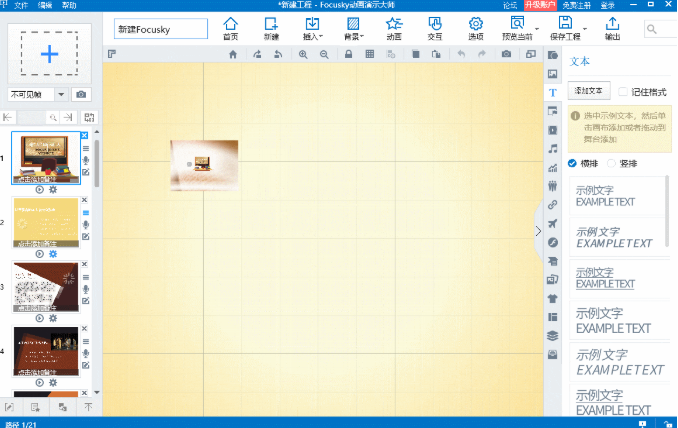Open the 文件 menu
This screenshot has width=678, height=428.
[x=21, y=5]
